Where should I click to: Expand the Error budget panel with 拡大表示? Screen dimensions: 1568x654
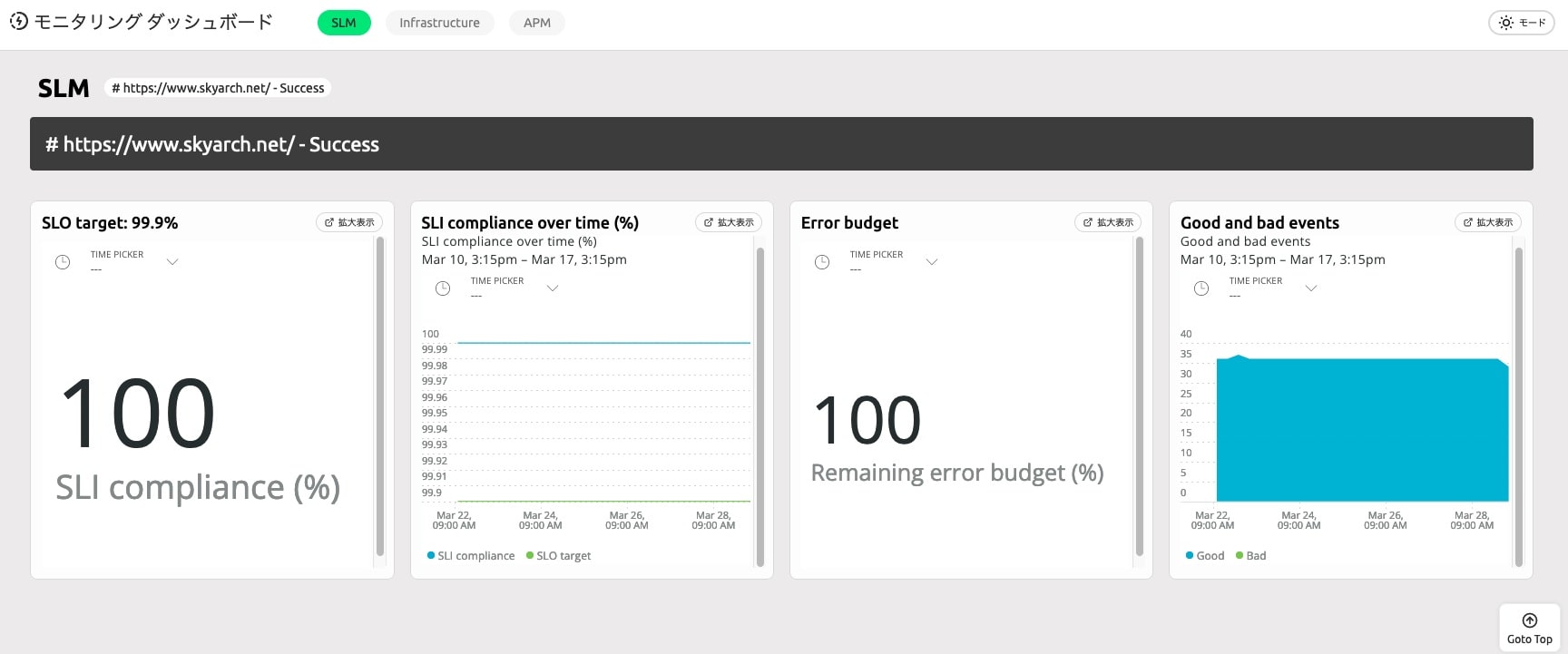pyautogui.click(x=1108, y=222)
